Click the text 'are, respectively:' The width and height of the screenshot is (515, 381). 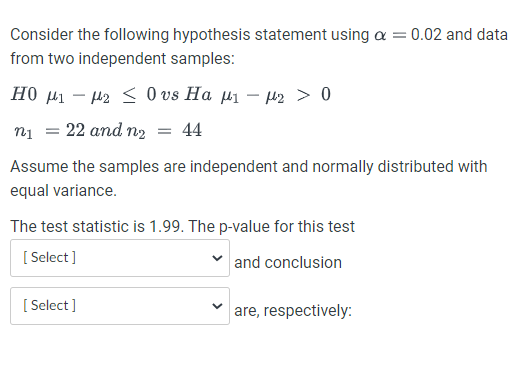click(293, 311)
